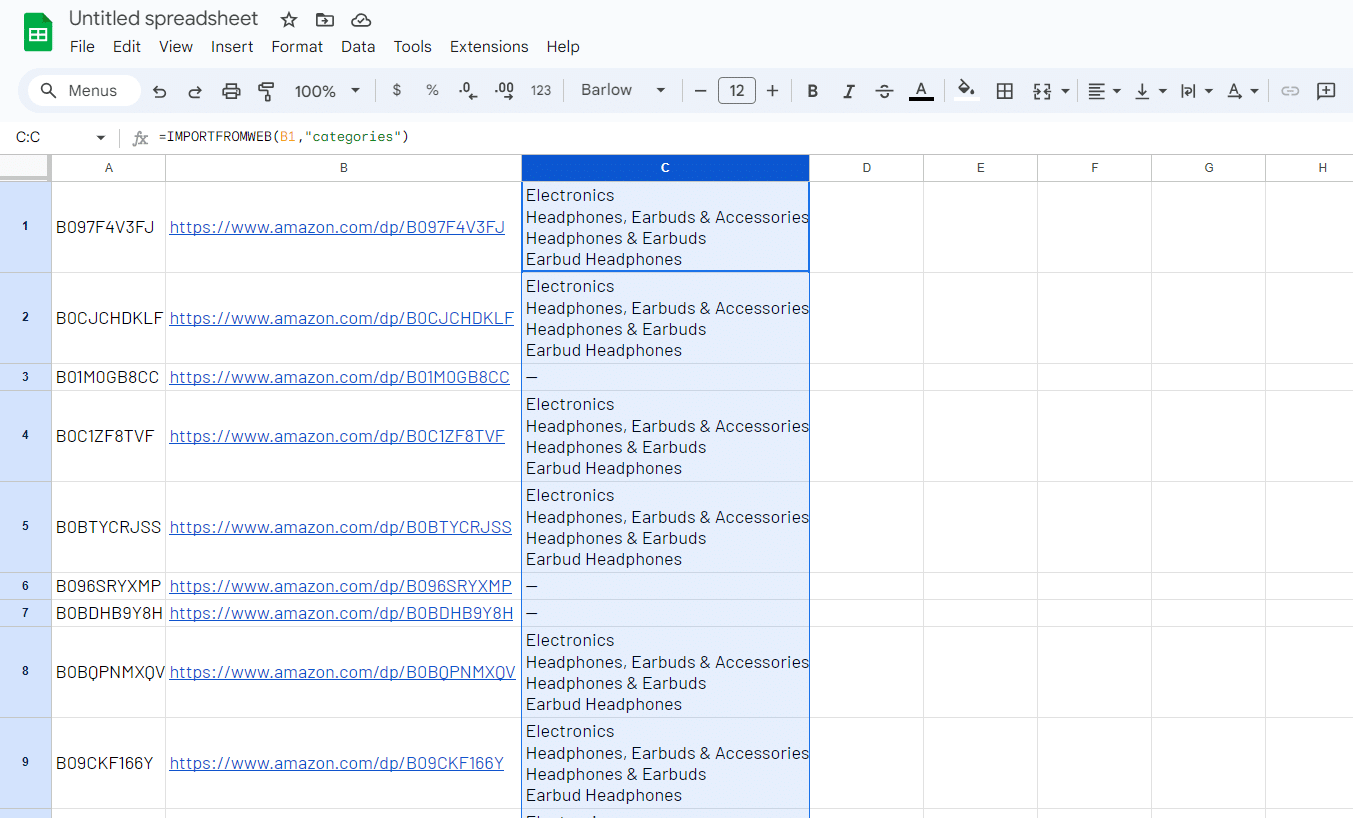Open the borders tool
1353x818 pixels.
(1005, 91)
